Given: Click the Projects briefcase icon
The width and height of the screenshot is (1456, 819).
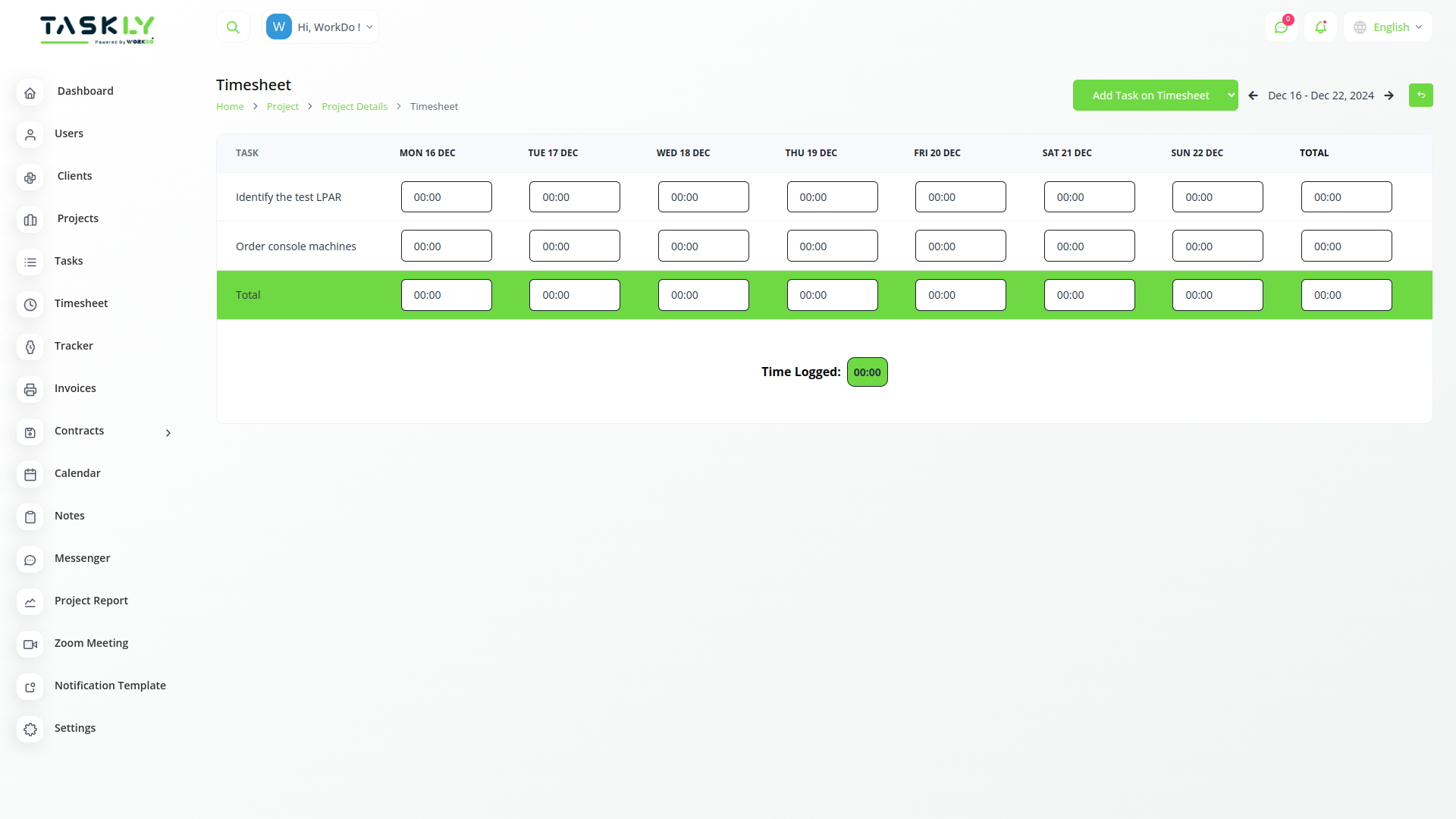Looking at the screenshot, I should [x=30, y=220].
